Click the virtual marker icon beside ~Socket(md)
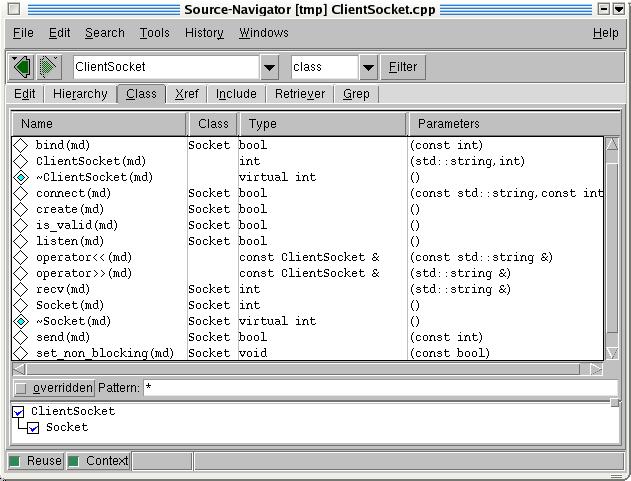This screenshot has width=631, height=481. pyautogui.click(x=21, y=321)
